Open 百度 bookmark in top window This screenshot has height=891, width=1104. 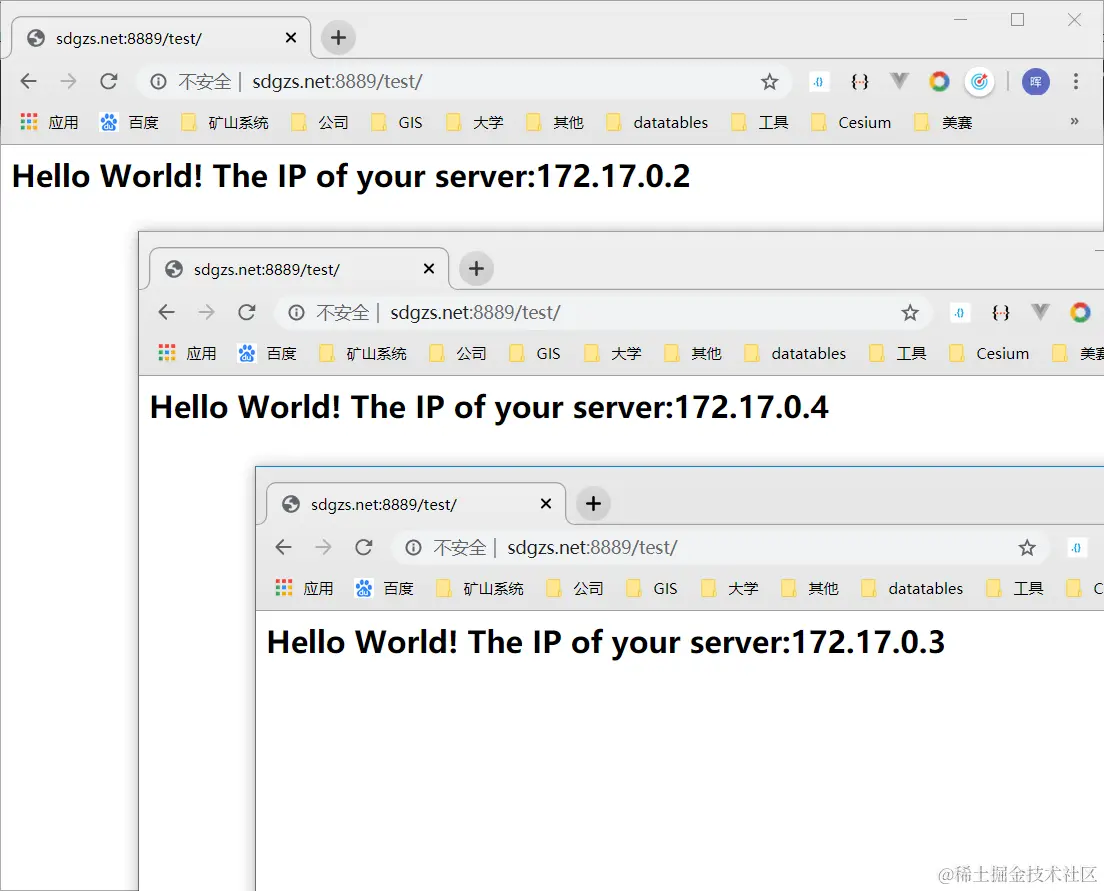click(x=130, y=123)
